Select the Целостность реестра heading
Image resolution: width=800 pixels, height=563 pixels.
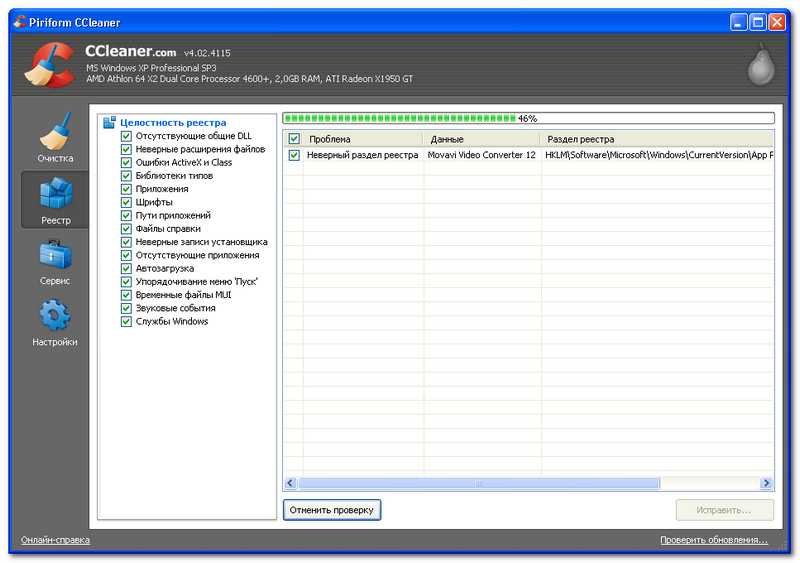coord(173,123)
